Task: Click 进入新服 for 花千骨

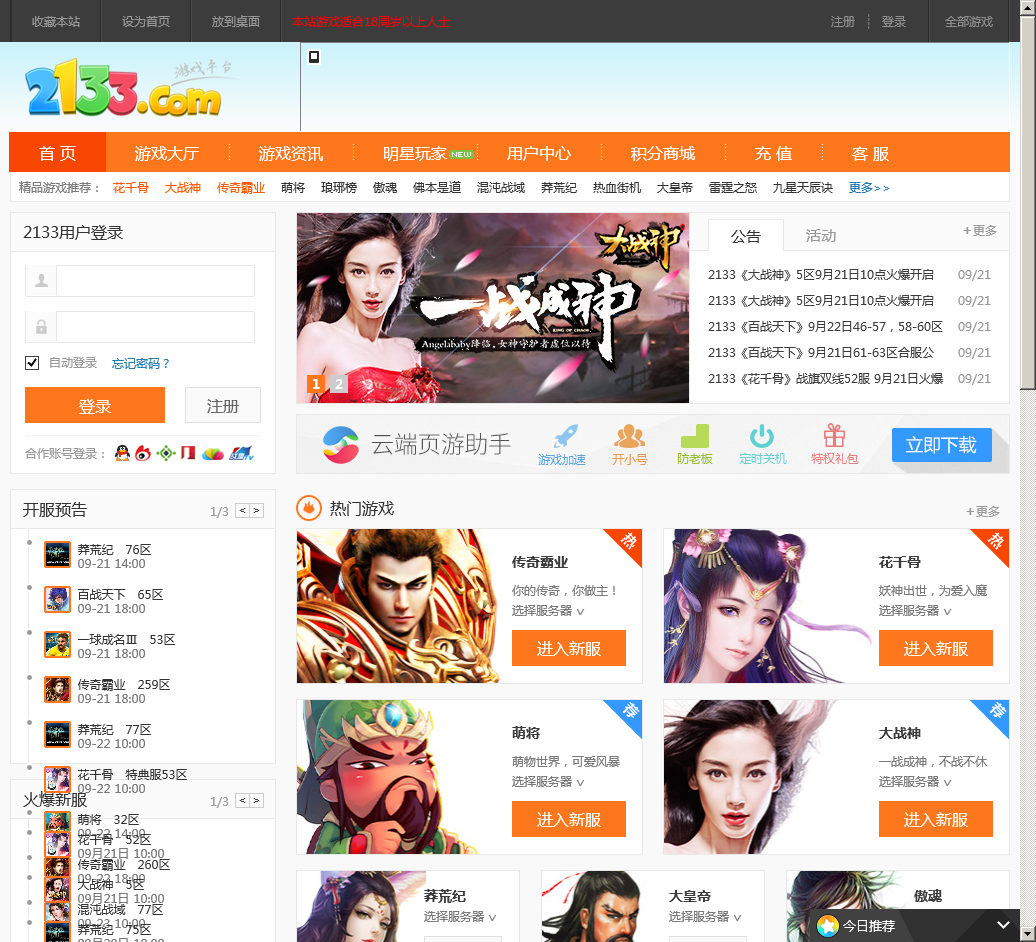Action: [936, 648]
